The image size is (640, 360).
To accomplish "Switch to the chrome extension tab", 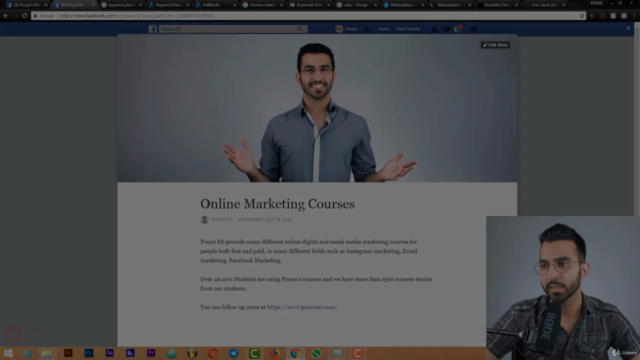I will (262, 5).
